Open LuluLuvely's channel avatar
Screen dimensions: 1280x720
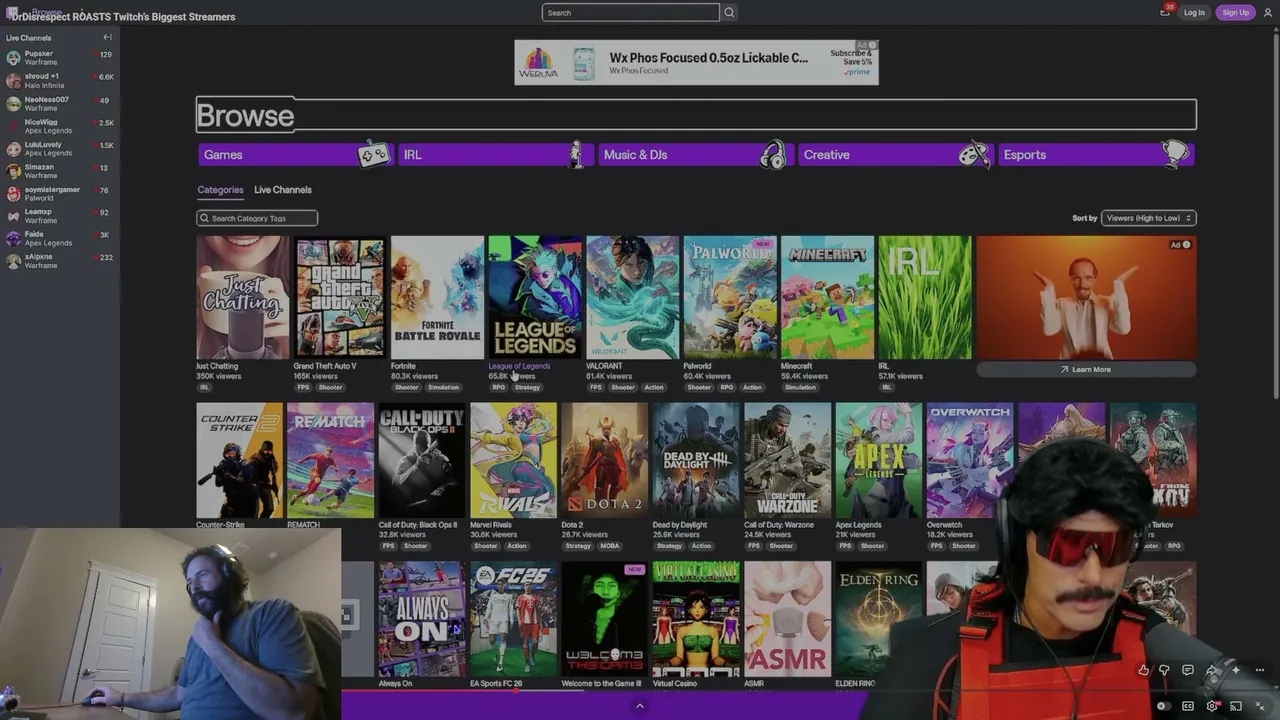13,148
